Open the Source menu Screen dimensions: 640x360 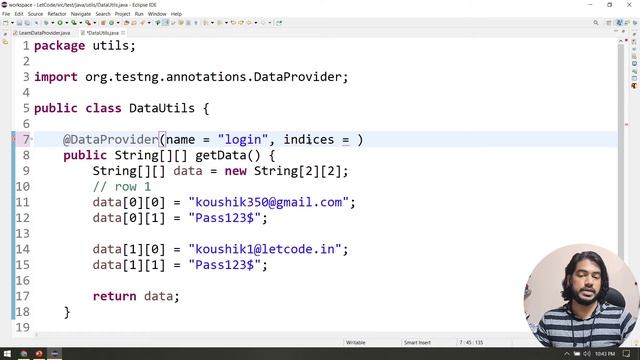[x=35, y=14]
